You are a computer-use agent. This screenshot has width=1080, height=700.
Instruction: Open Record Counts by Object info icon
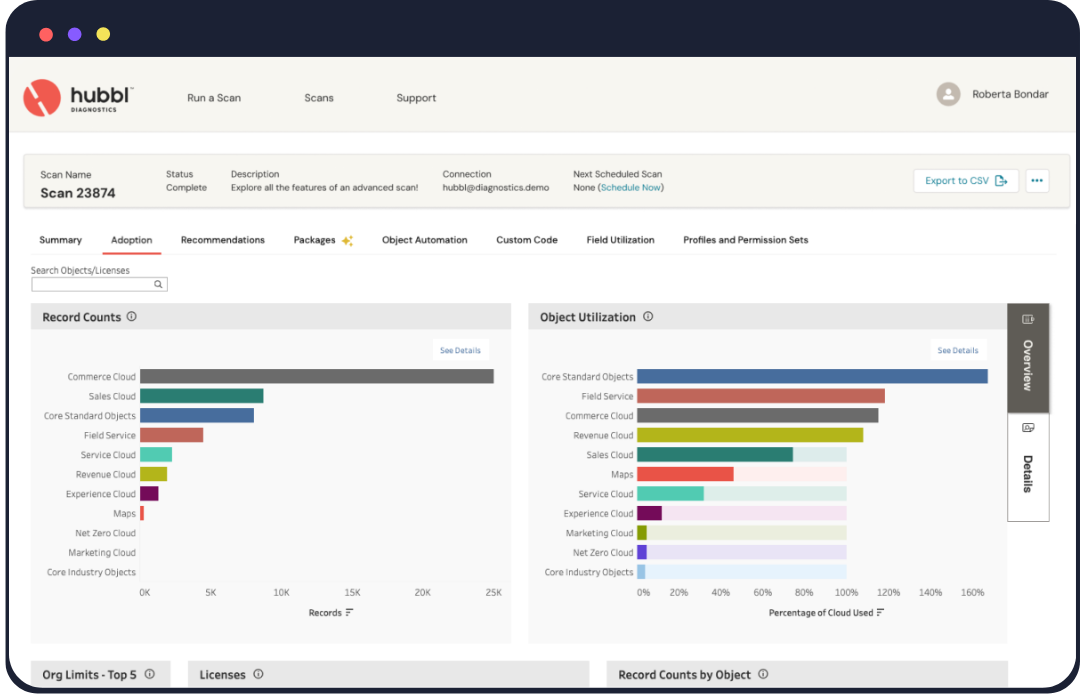coord(763,674)
